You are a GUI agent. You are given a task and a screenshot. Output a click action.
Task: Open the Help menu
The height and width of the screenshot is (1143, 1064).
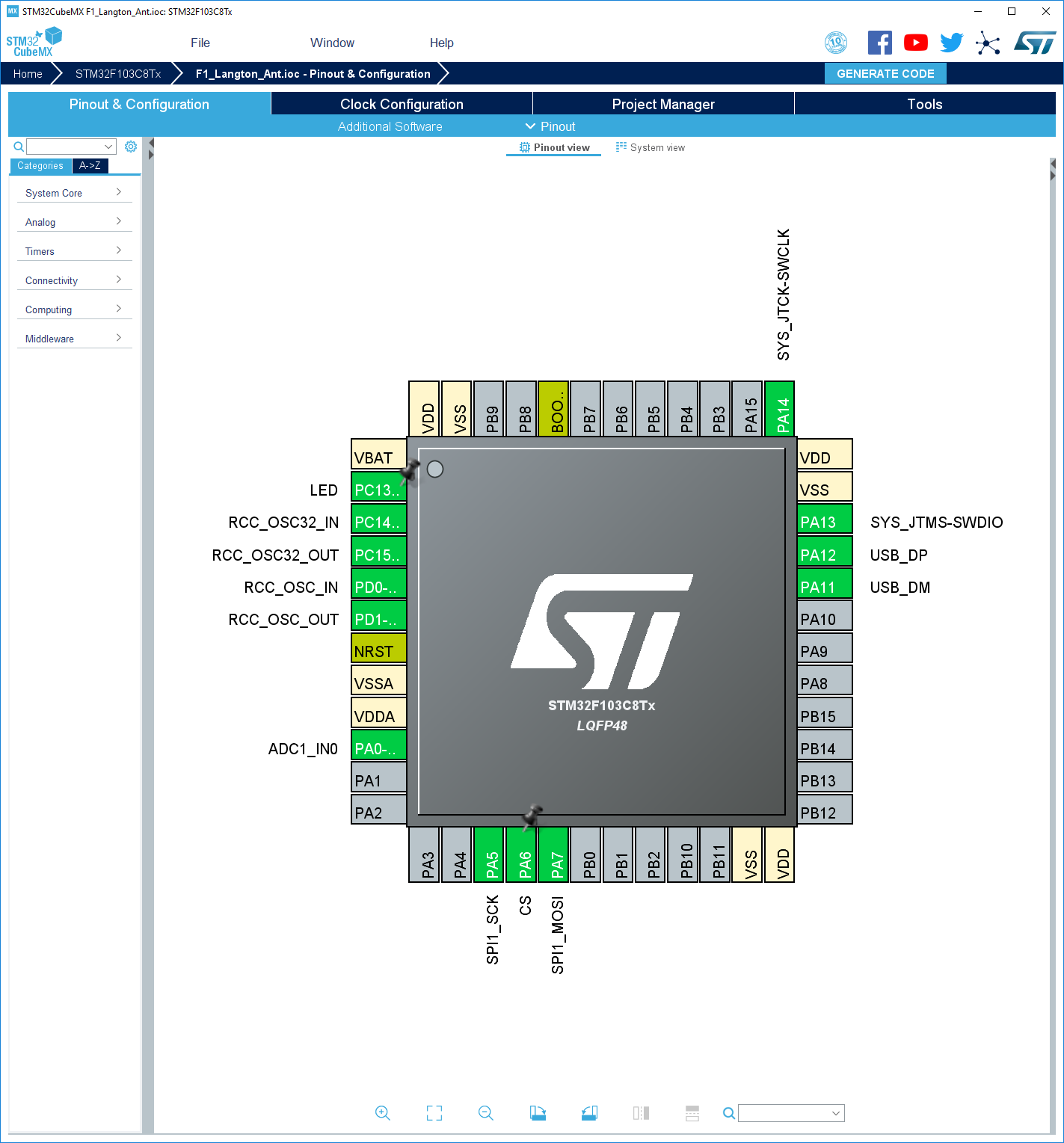[441, 43]
